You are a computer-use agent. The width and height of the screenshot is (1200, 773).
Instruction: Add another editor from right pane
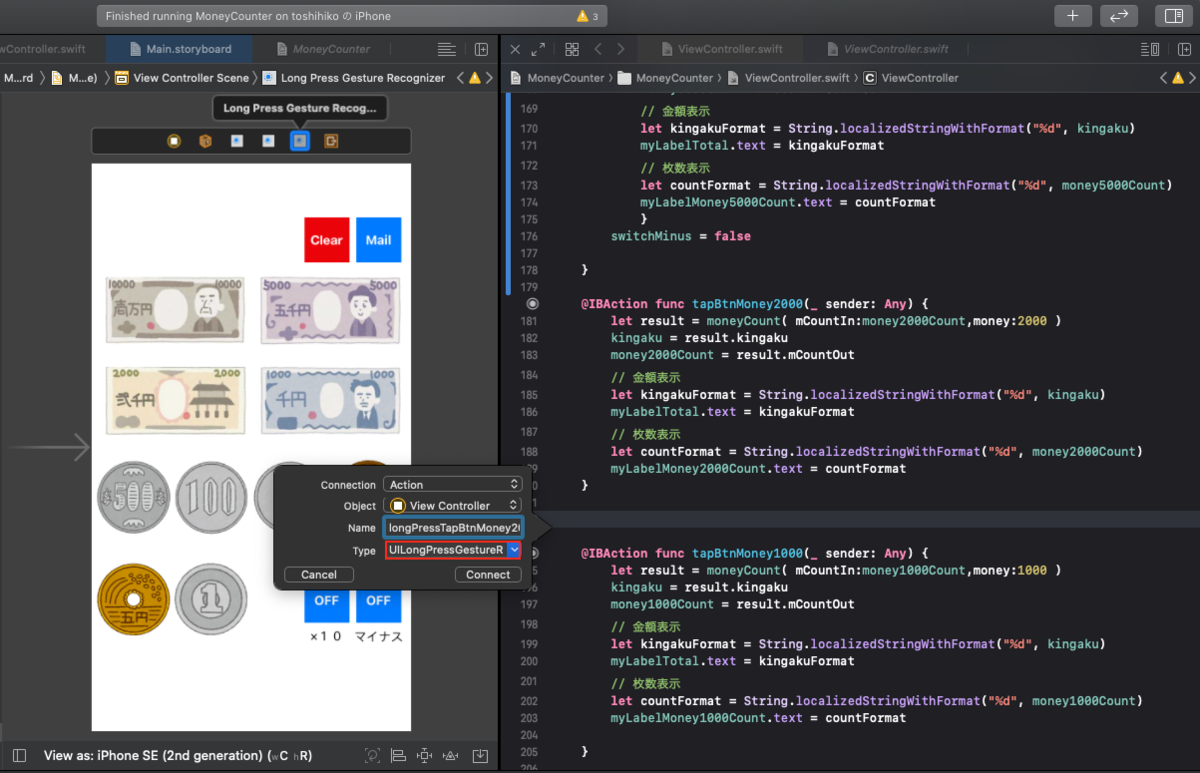[1182, 49]
